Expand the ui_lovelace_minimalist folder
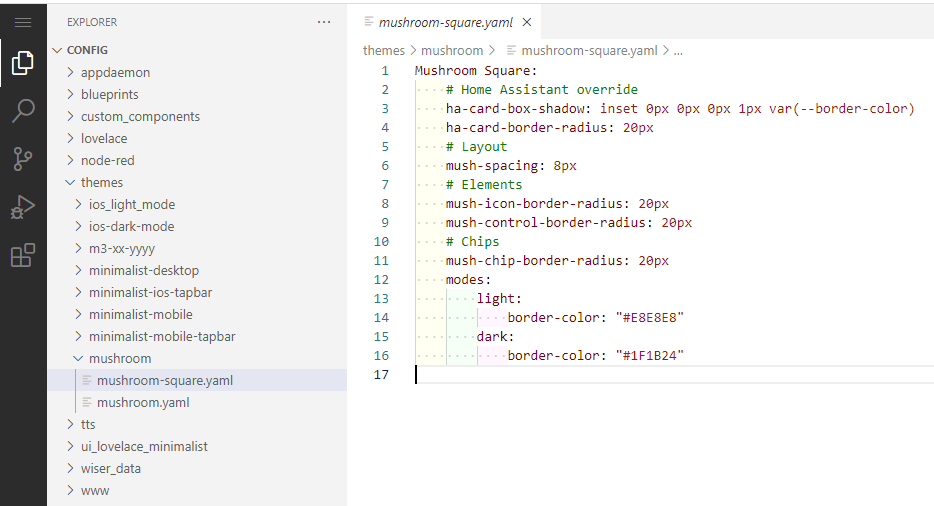934x506 pixels. (x=144, y=446)
